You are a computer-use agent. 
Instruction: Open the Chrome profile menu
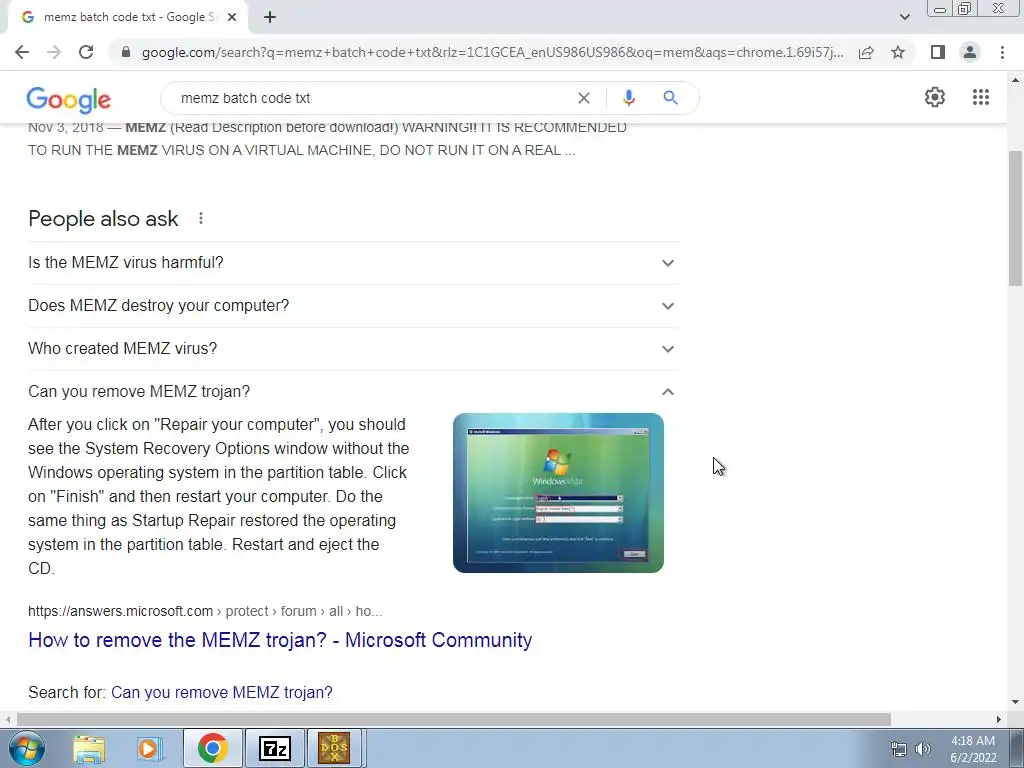970,52
